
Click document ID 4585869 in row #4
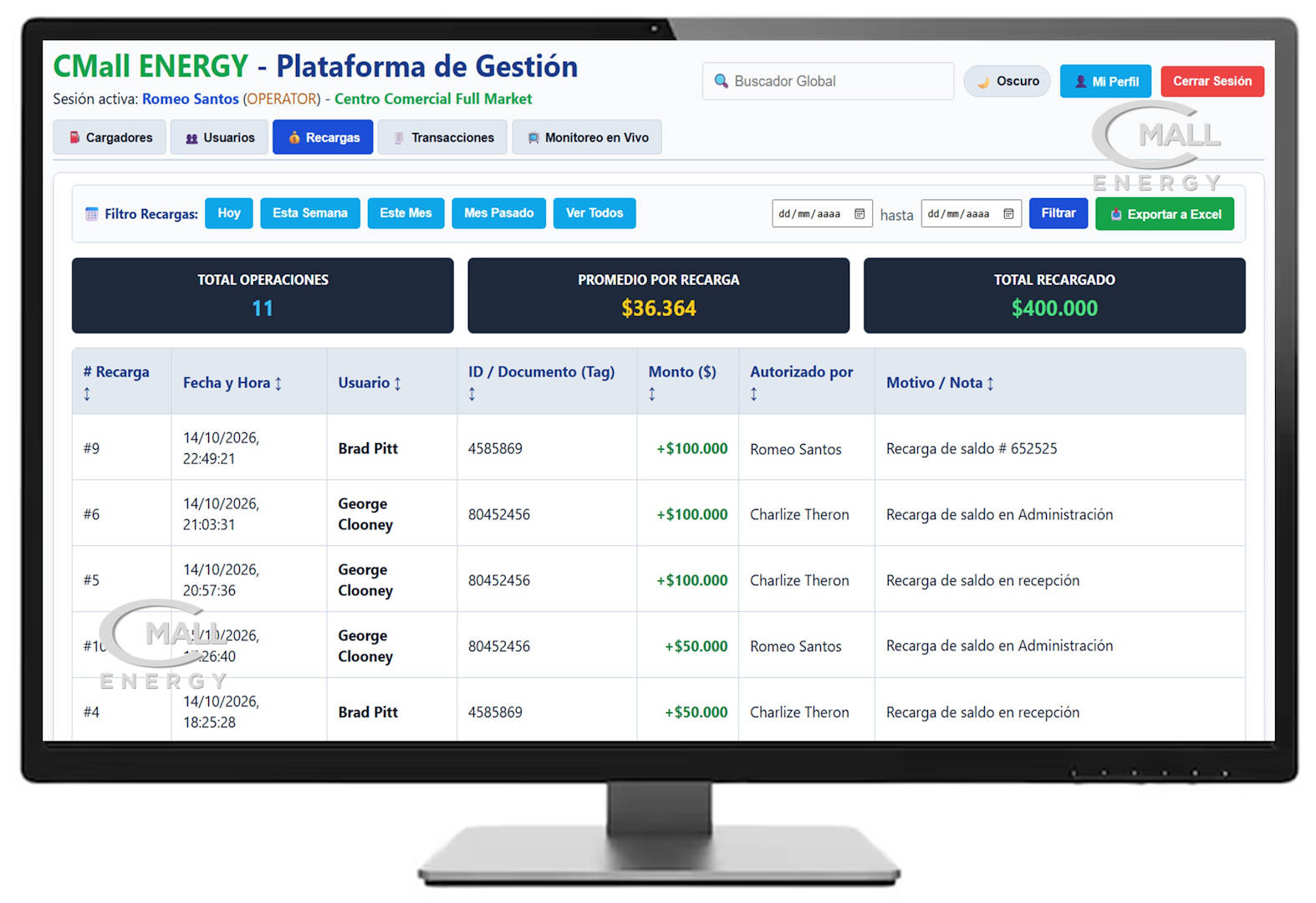click(x=495, y=712)
